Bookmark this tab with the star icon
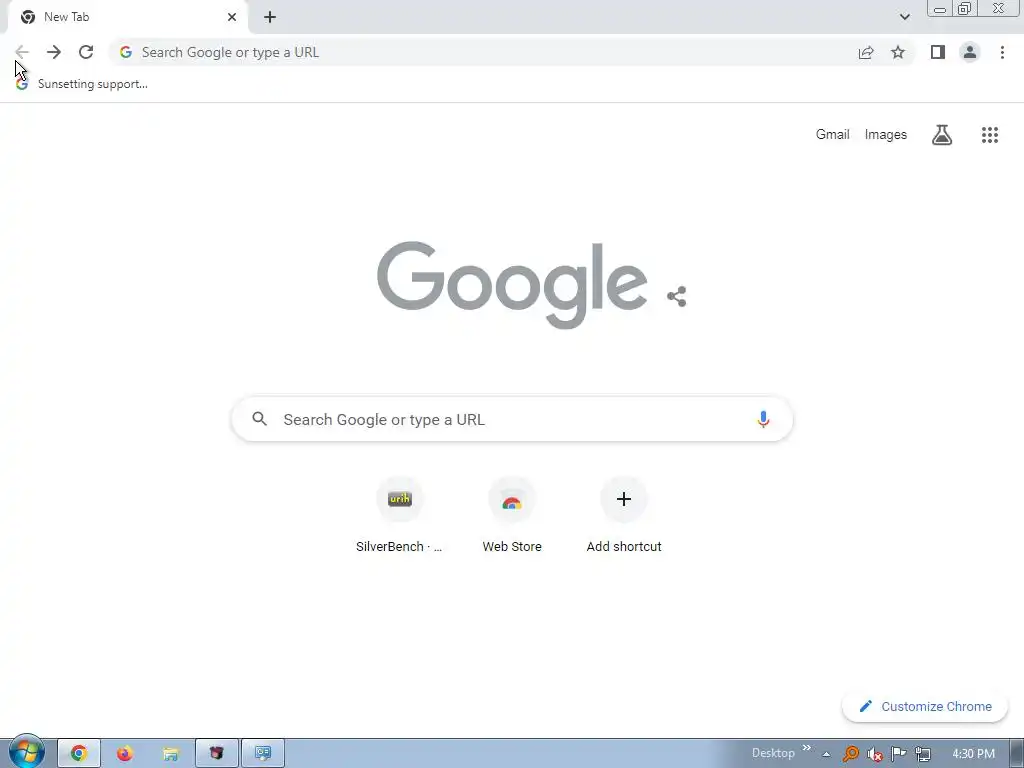Screen dimensions: 1024x768 (898, 52)
